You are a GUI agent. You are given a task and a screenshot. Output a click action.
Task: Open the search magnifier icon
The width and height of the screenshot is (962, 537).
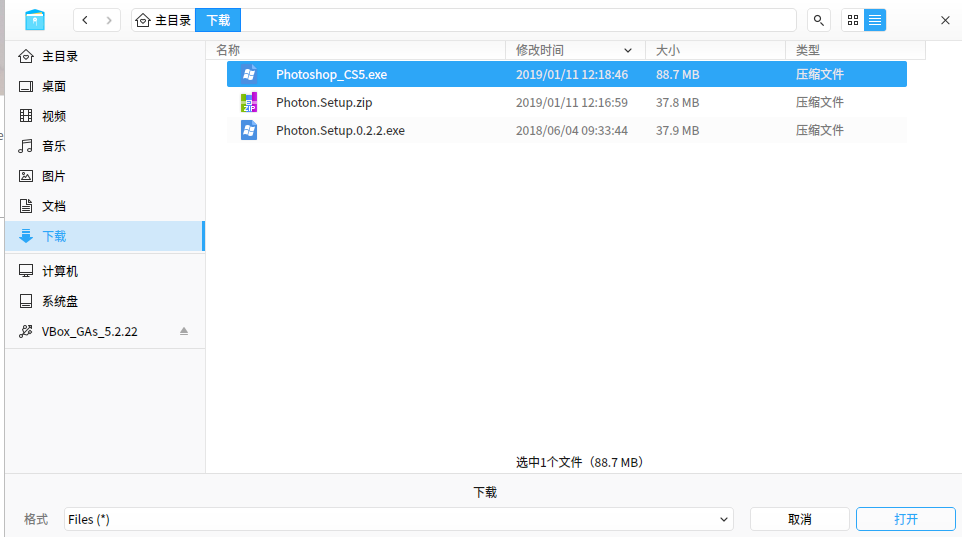point(818,20)
